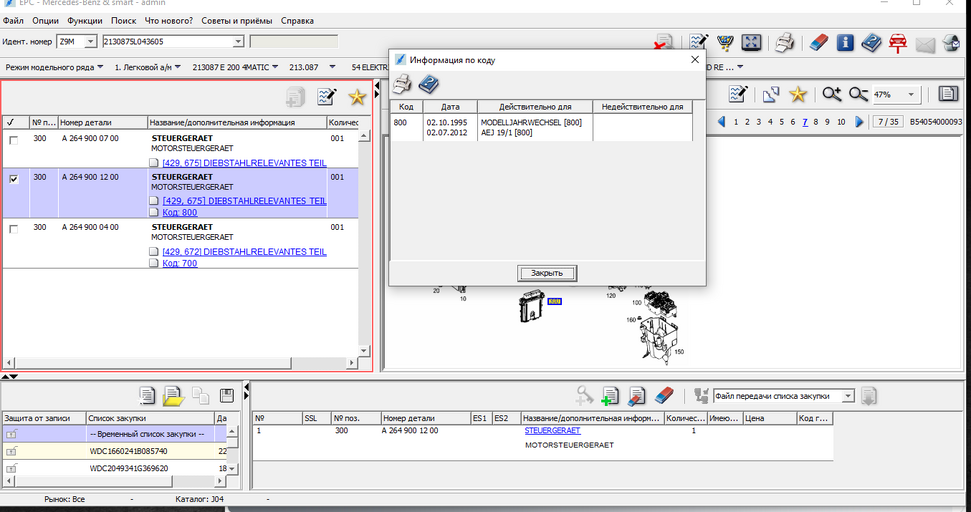Open the 47% zoom level dropdown

coord(911,95)
